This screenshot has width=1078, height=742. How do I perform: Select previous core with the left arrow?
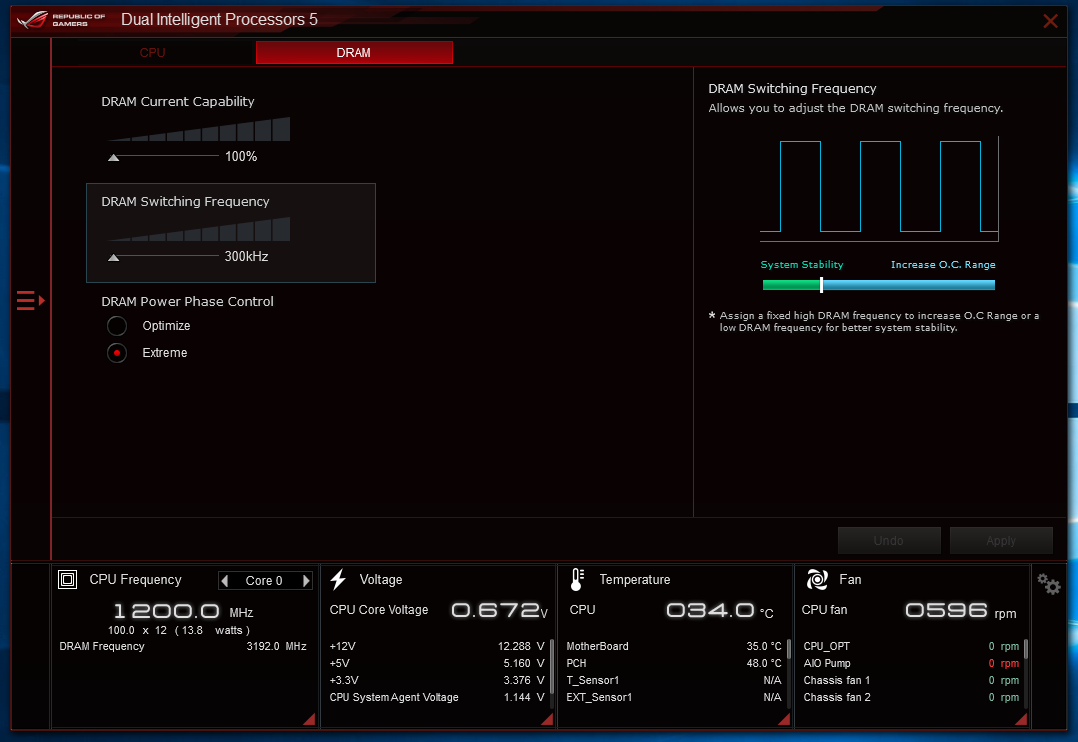pyautogui.click(x=225, y=580)
